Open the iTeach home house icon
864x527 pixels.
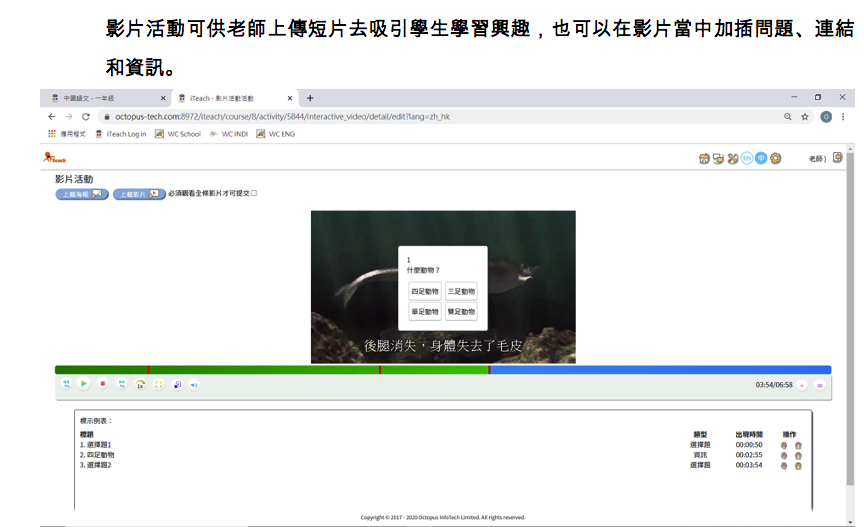coord(704,159)
